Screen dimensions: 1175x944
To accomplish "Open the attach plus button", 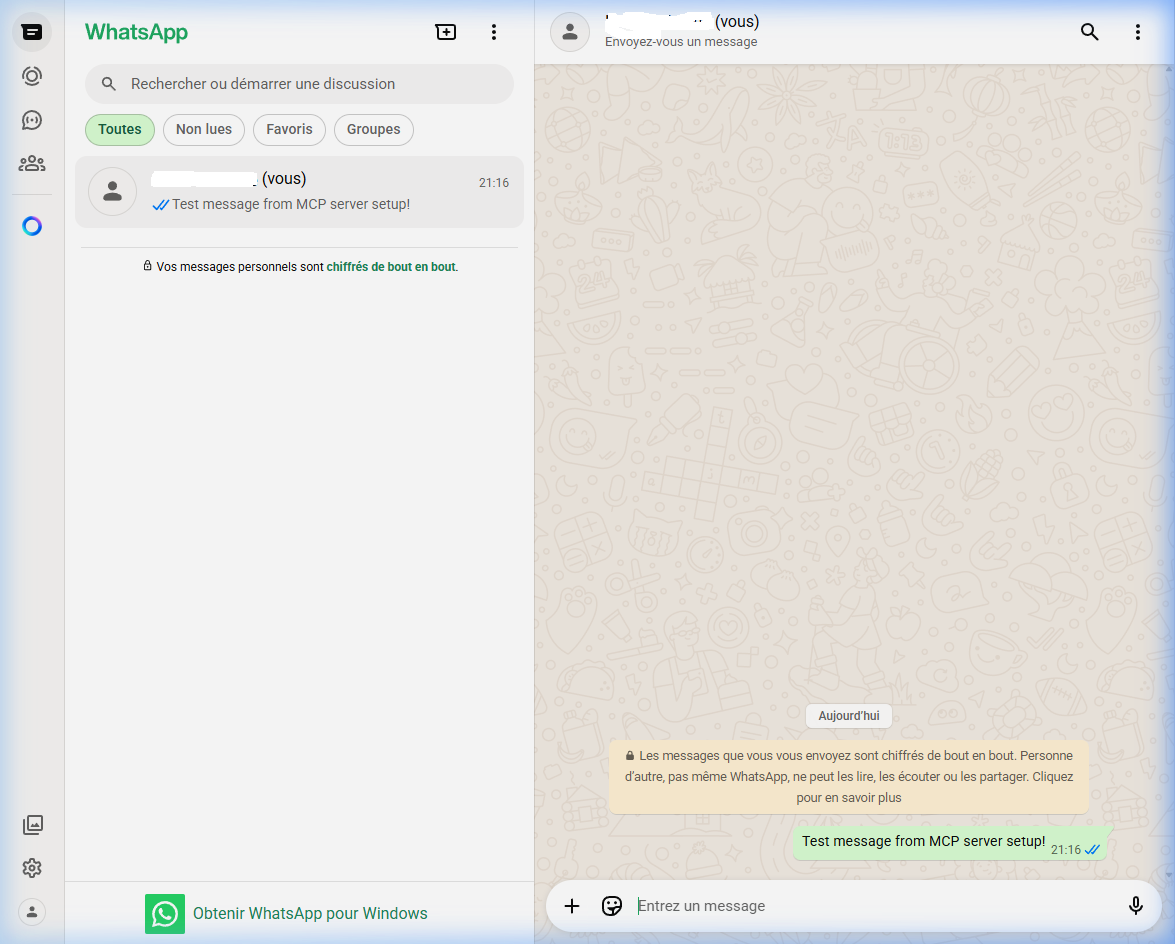I will (x=572, y=906).
